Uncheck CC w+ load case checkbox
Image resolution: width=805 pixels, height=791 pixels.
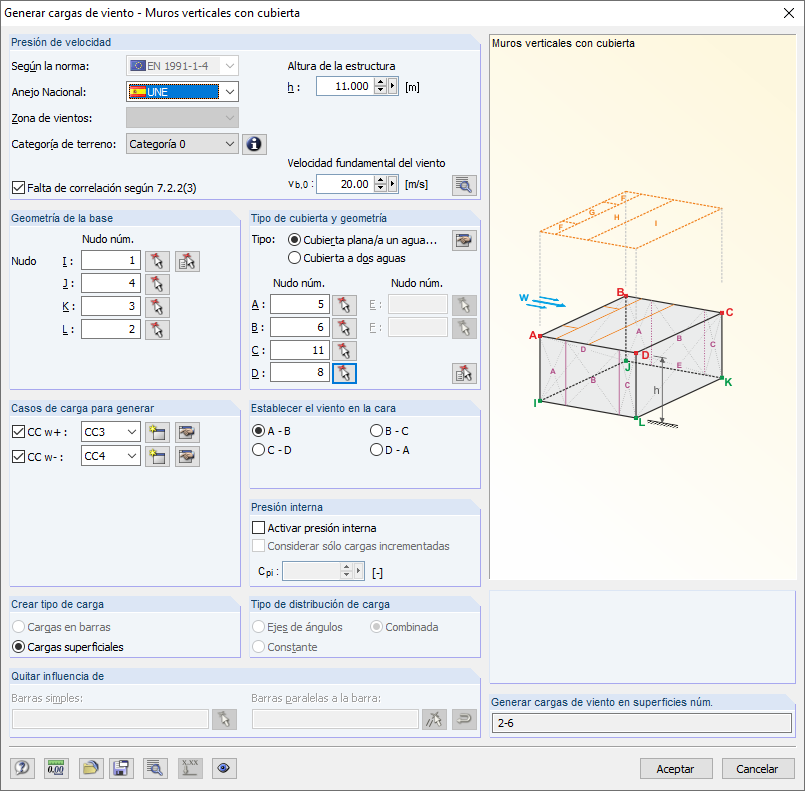pos(18,432)
